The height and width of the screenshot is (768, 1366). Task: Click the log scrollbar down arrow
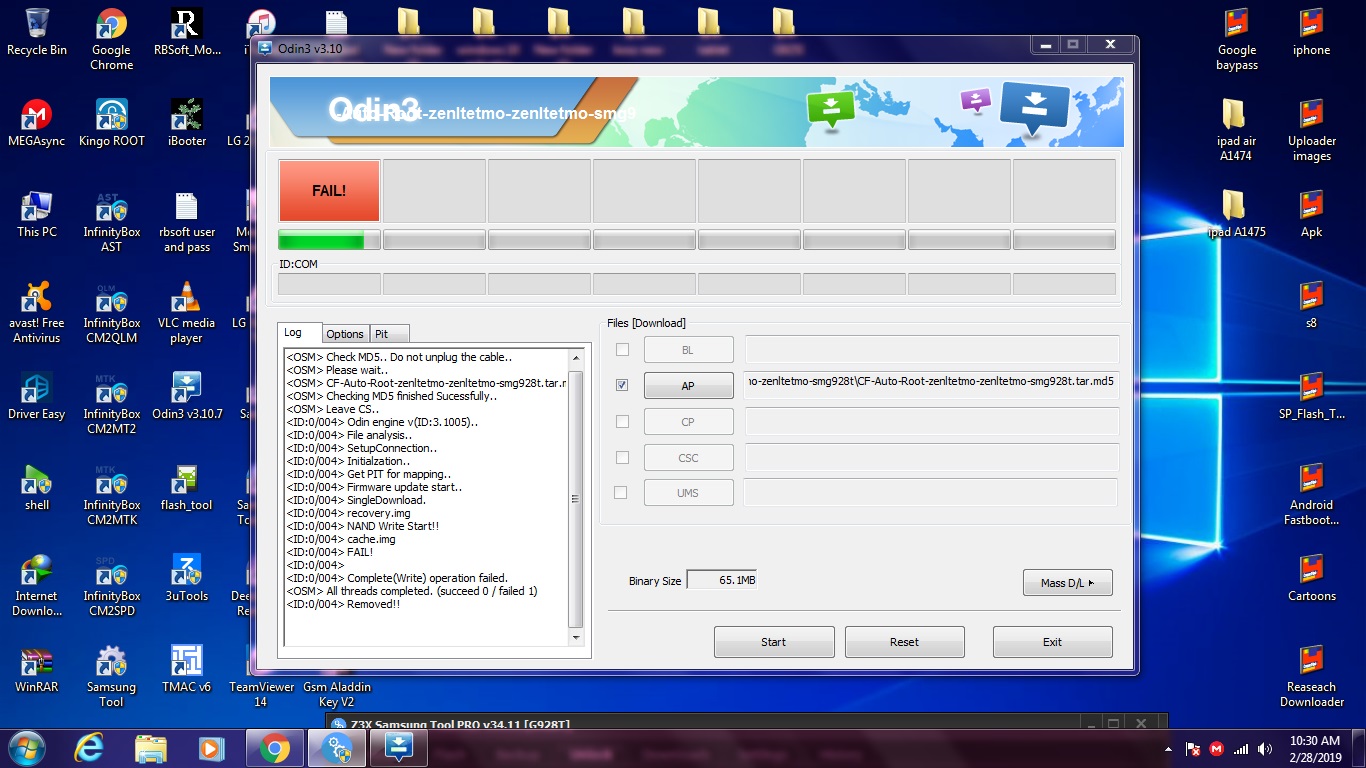(575, 637)
